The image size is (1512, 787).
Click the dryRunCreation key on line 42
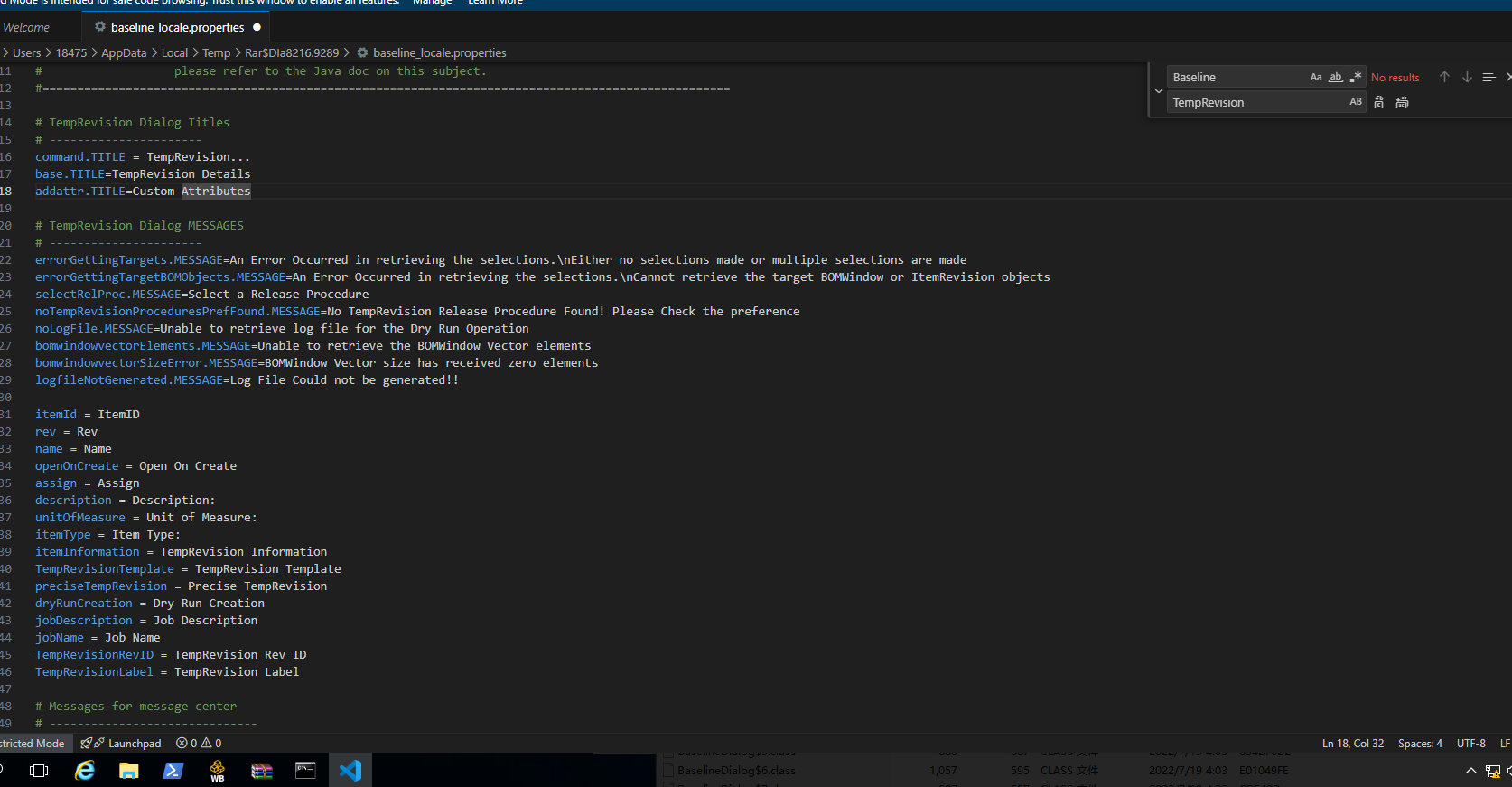coord(84,603)
